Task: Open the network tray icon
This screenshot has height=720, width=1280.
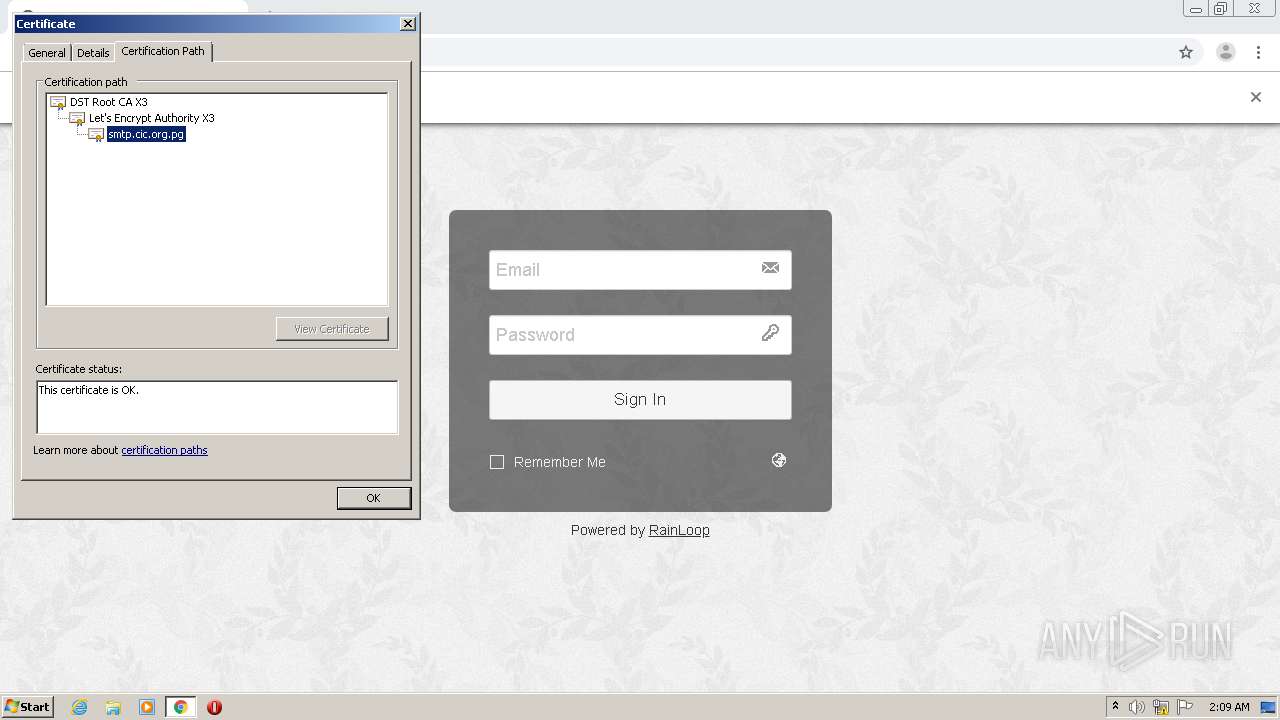Action: [x=1161, y=707]
